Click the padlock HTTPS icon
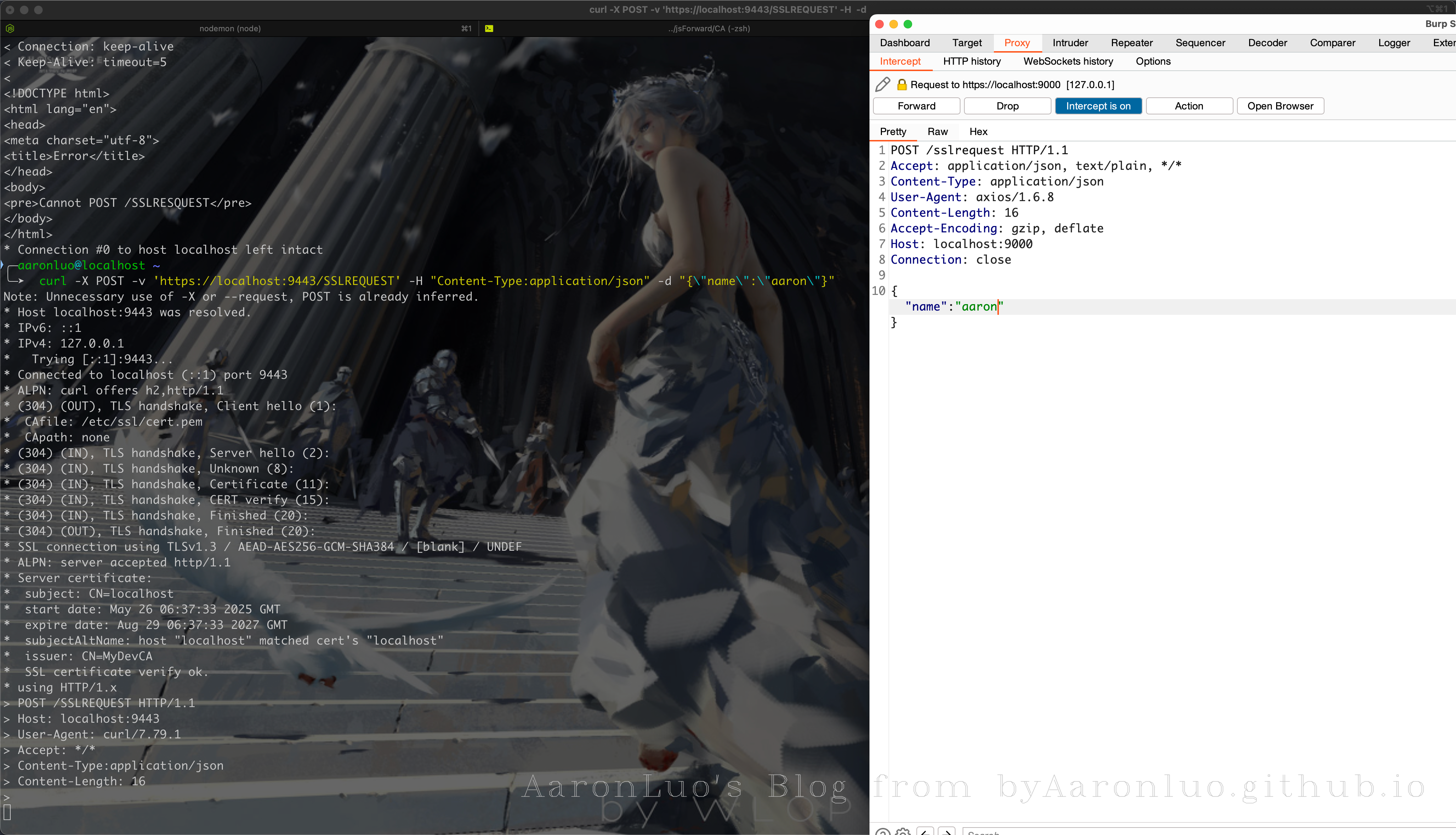The image size is (1456, 835). tap(901, 84)
